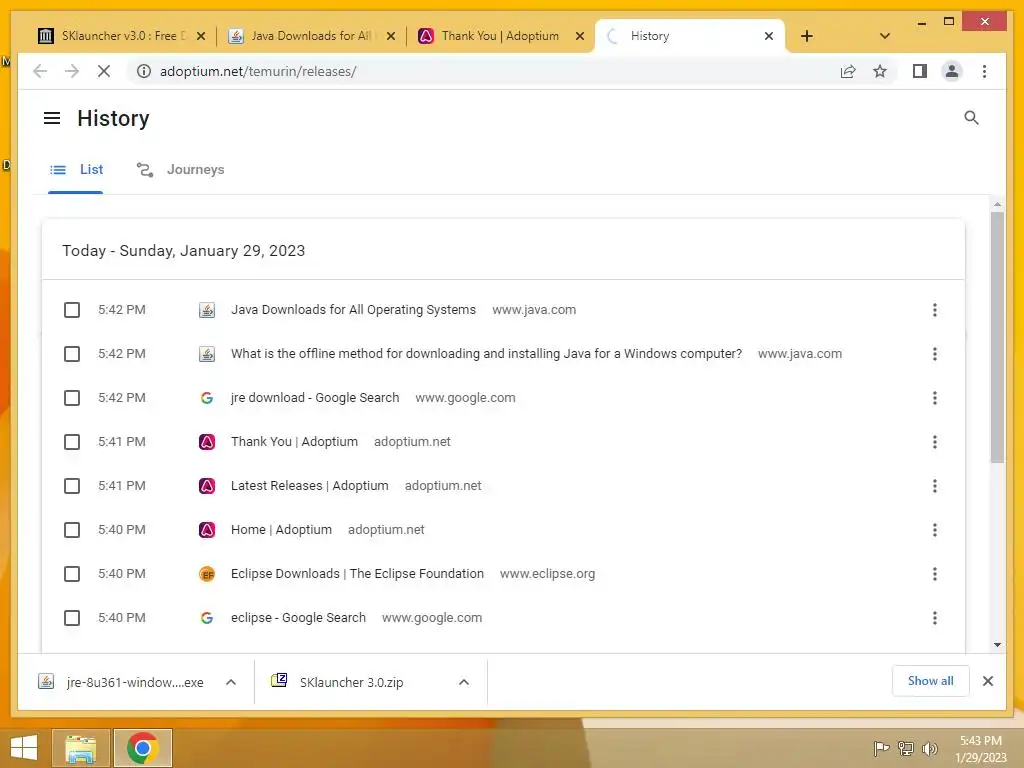This screenshot has height=768, width=1024.
Task: Close the SKlauncher v3.0 tab
Action: pos(201,36)
